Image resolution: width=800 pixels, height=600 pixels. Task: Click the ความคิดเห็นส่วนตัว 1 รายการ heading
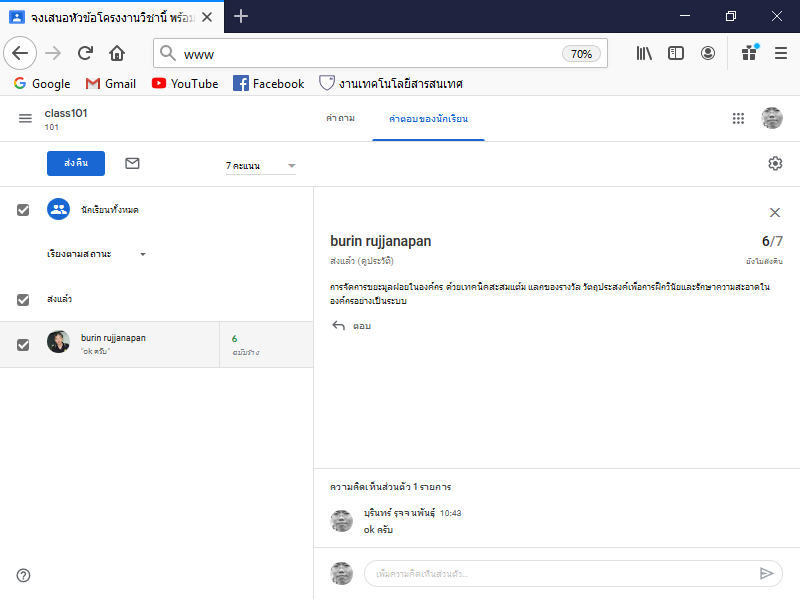point(390,487)
